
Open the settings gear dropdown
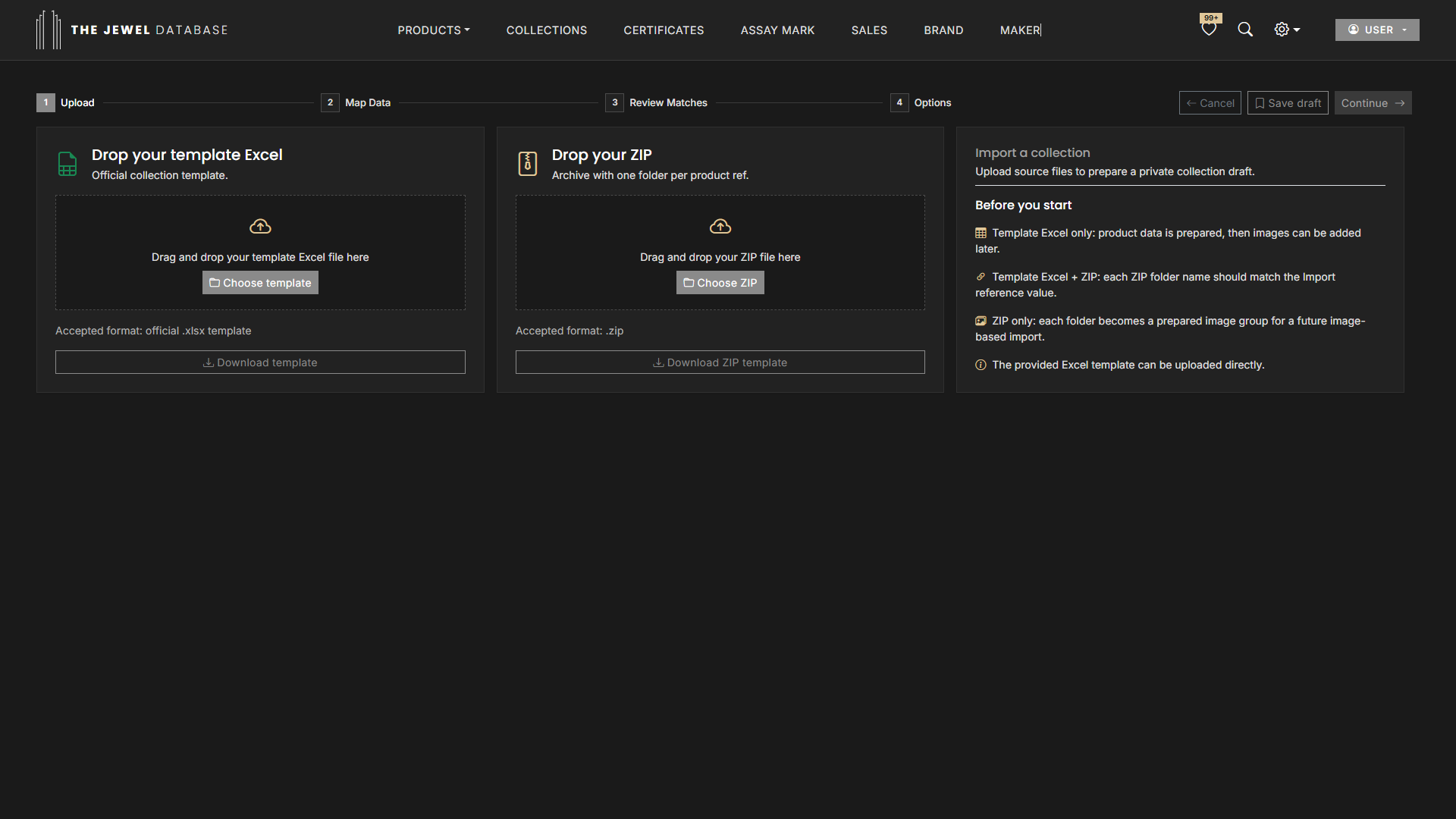tap(1287, 30)
